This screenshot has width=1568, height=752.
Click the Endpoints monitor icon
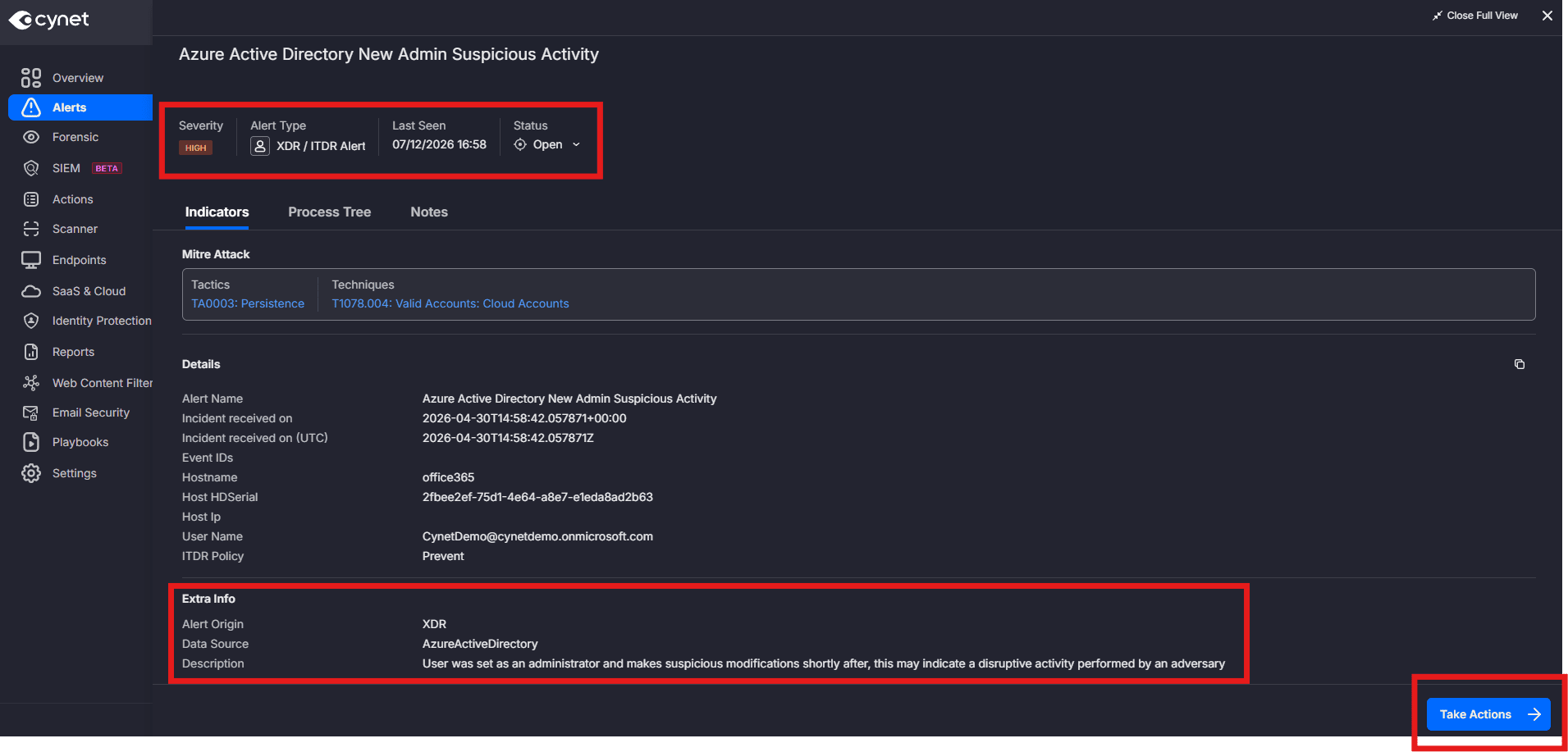pos(31,260)
